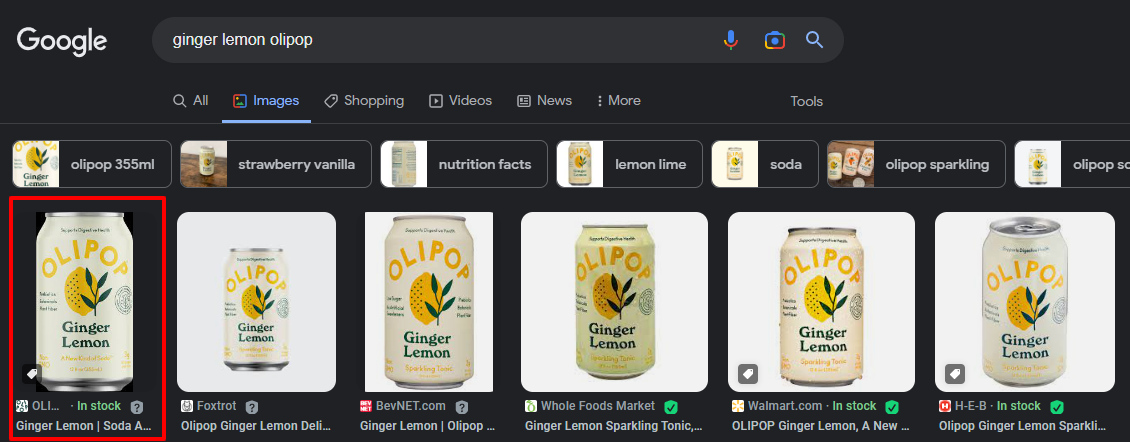Select the soda suggestion chip
The height and width of the screenshot is (442, 1130).
pyautogui.click(x=765, y=164)
